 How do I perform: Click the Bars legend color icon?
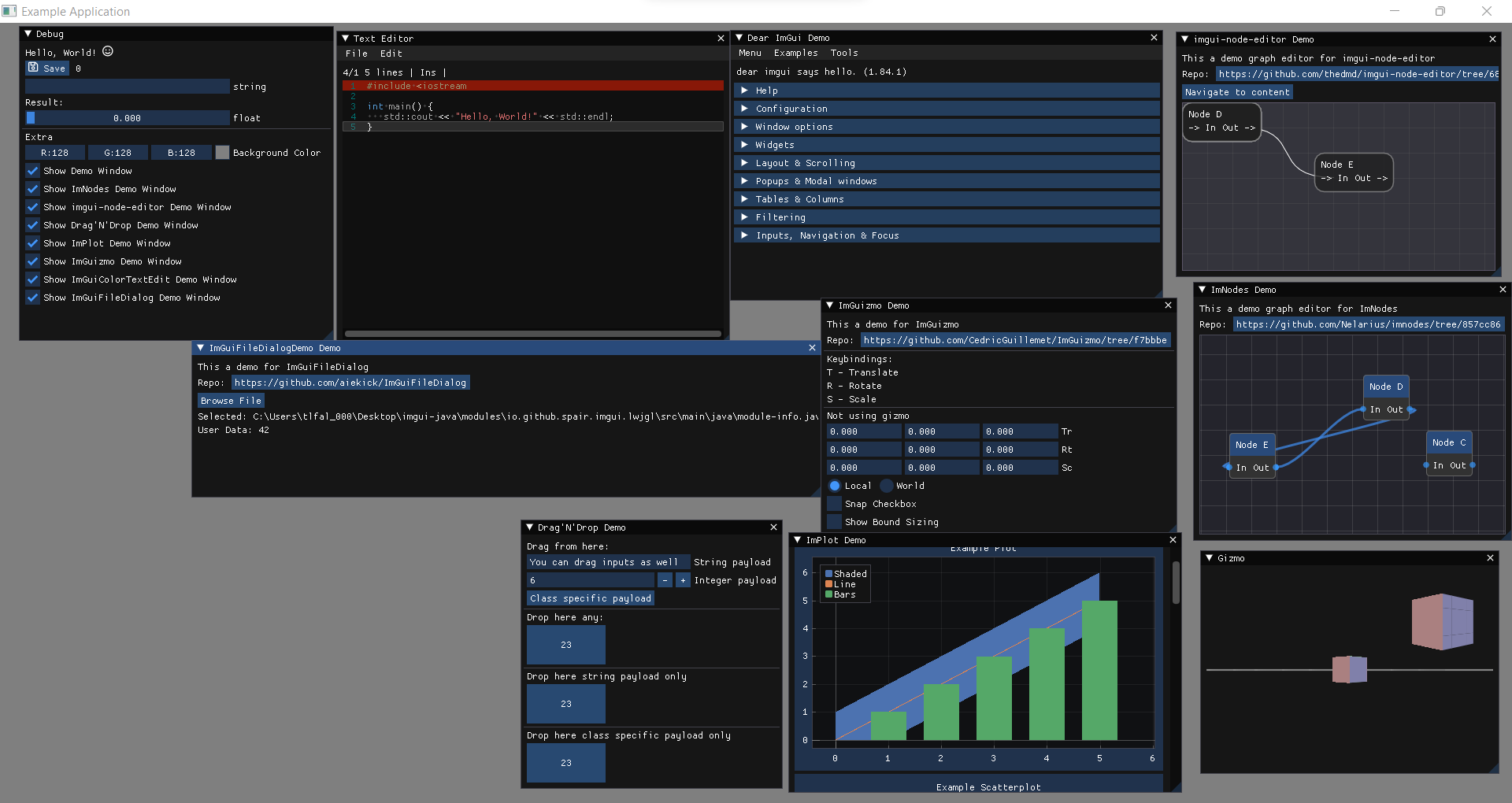click(x=828, y=594)
